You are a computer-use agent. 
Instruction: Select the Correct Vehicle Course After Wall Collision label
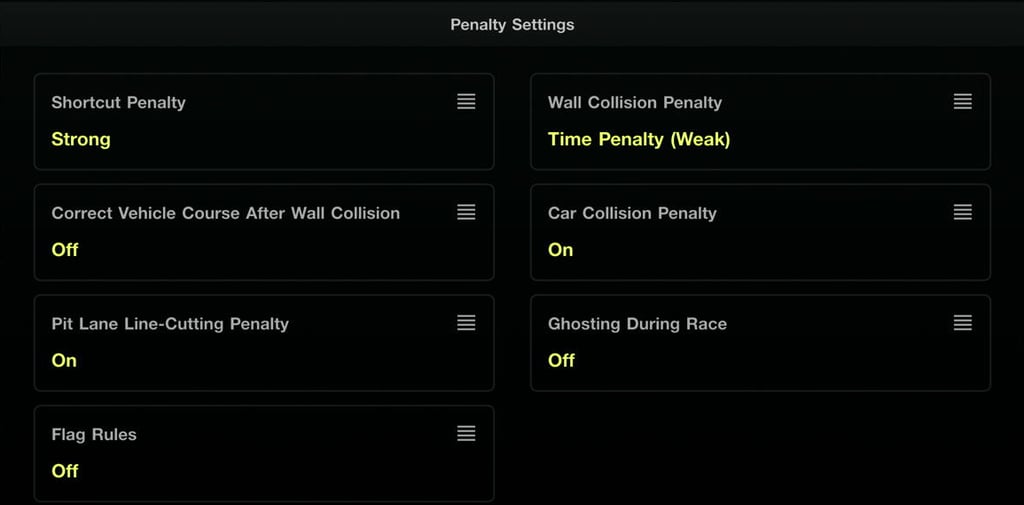[225, 213]
